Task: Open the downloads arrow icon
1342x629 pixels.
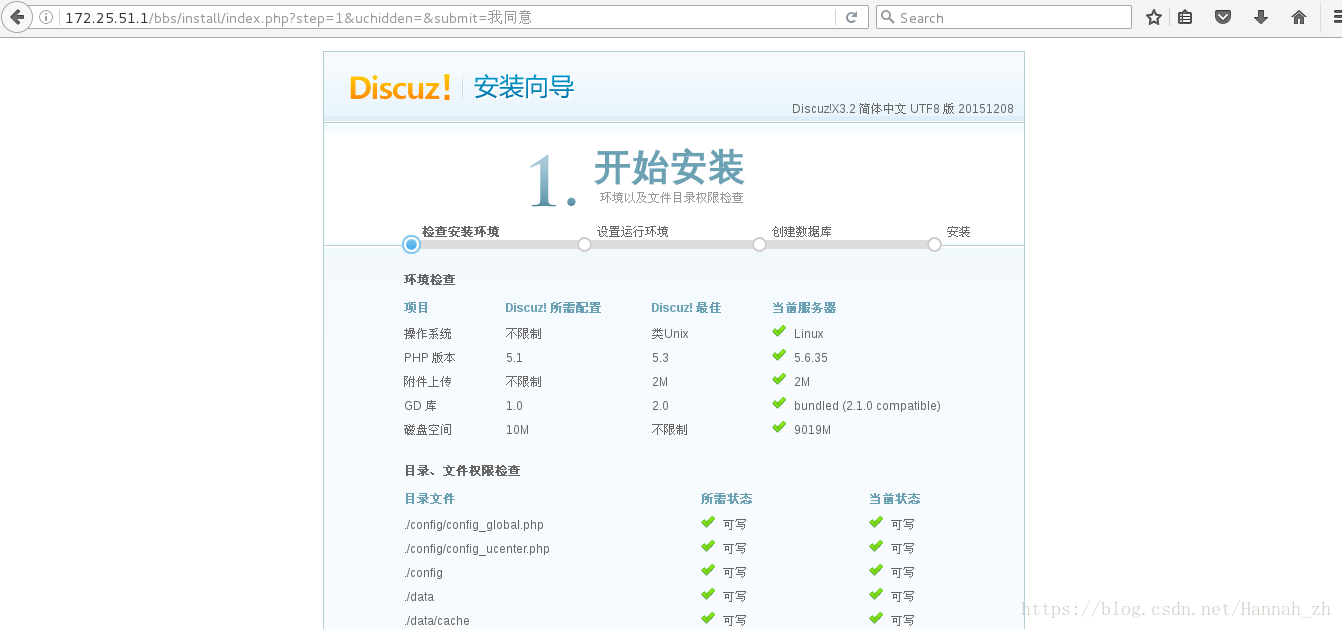Action: point(1261,17)
